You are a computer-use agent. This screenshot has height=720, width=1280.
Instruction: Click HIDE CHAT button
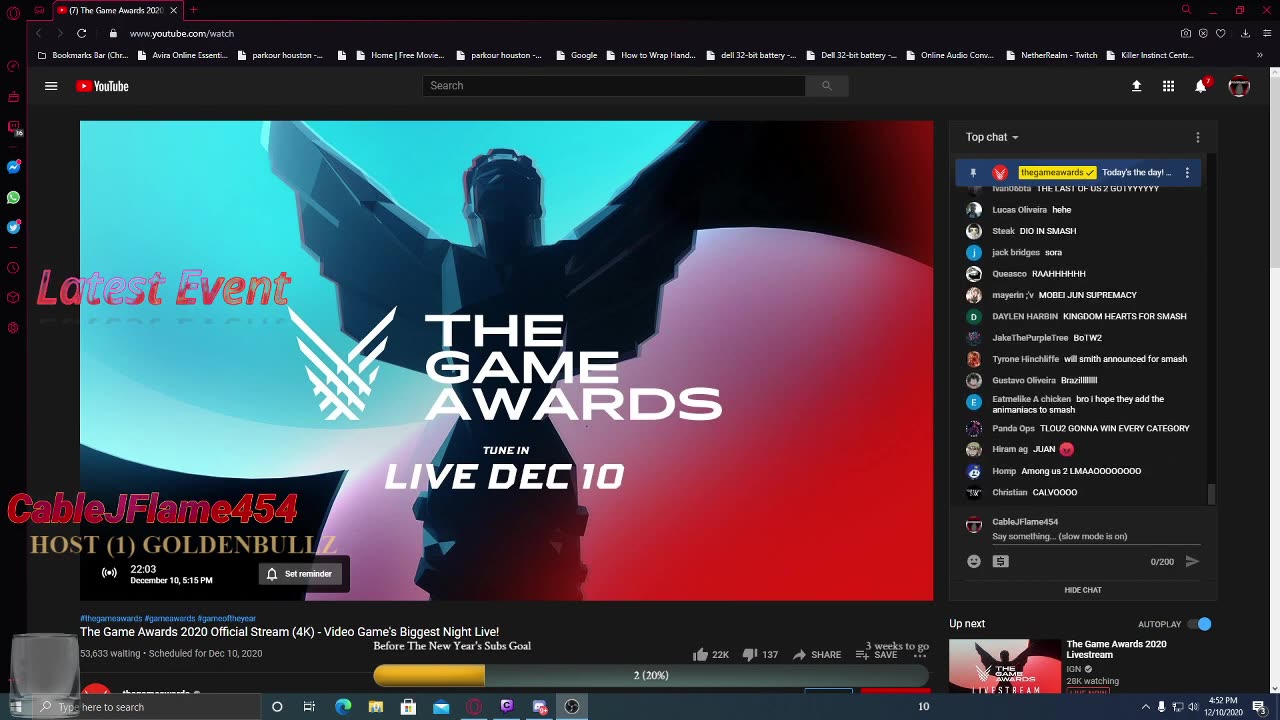(1082, 590)
